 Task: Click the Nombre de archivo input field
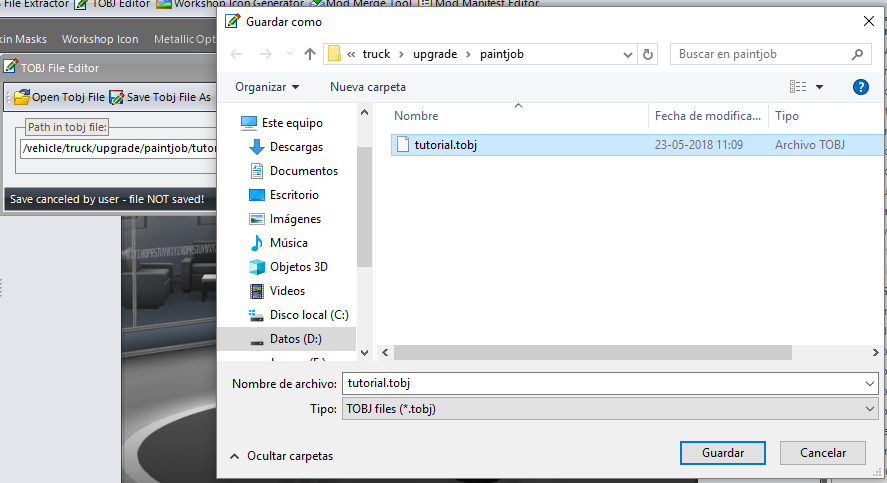point(604,383)
